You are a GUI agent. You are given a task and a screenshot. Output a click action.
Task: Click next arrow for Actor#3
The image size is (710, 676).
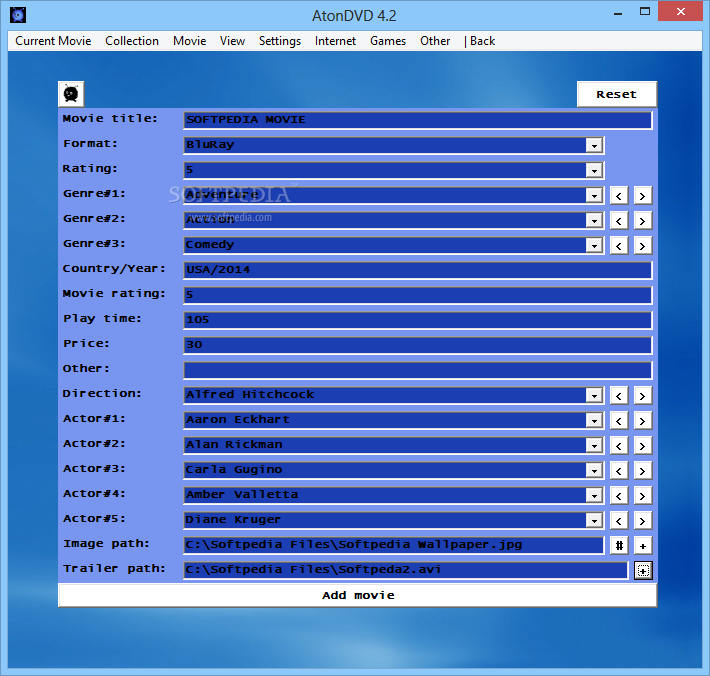click(x=642, y=471)
